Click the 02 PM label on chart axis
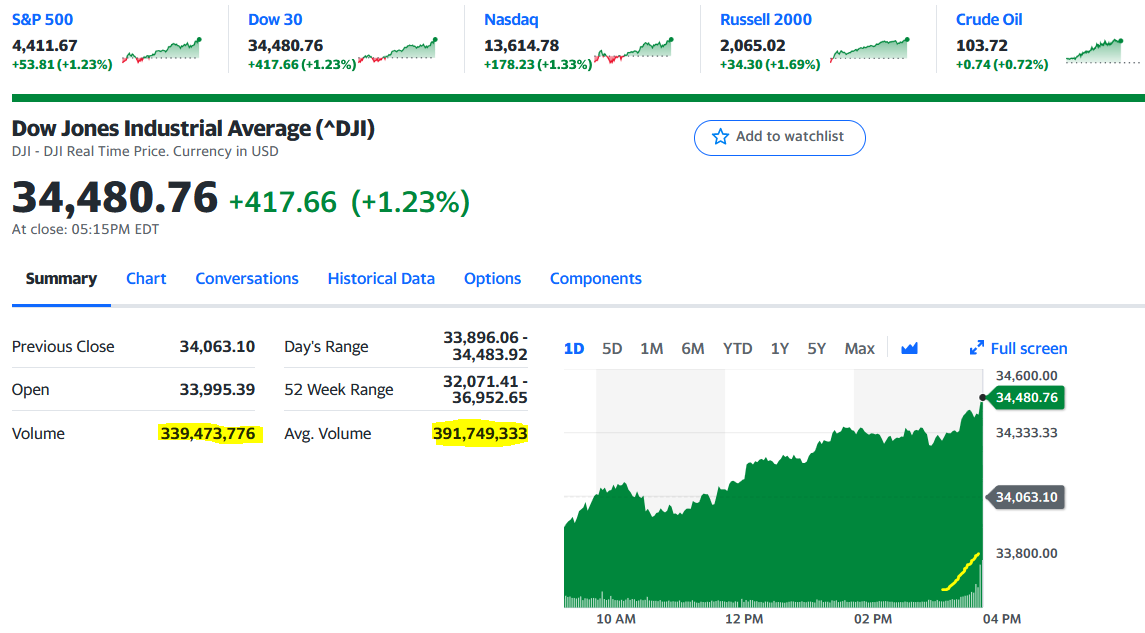The image size is (1145, 633). click(873, 618)
